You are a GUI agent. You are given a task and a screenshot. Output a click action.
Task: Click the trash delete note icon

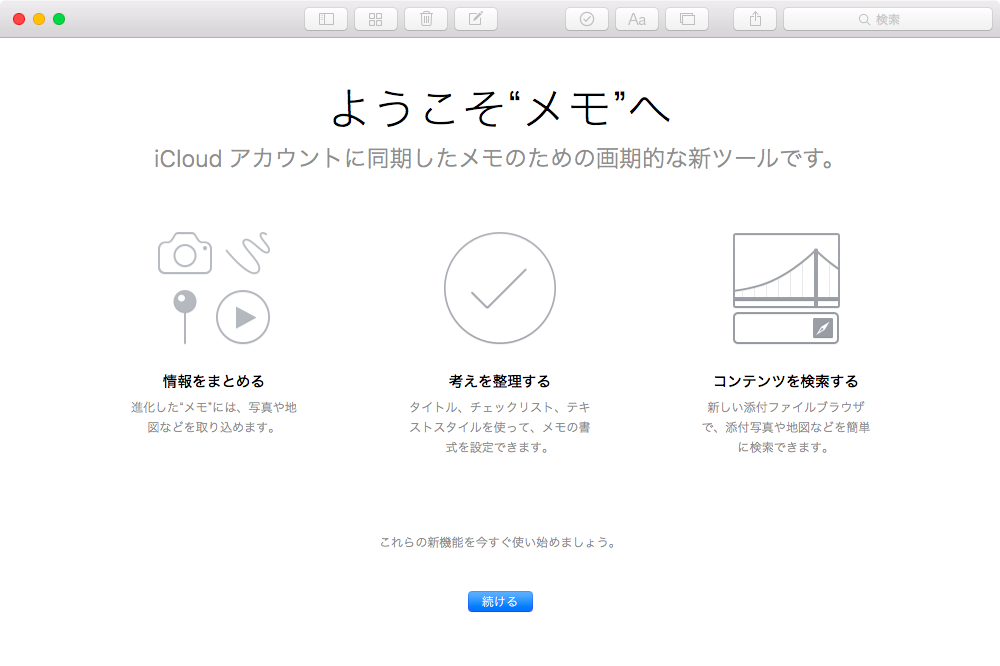click(426, 19)
